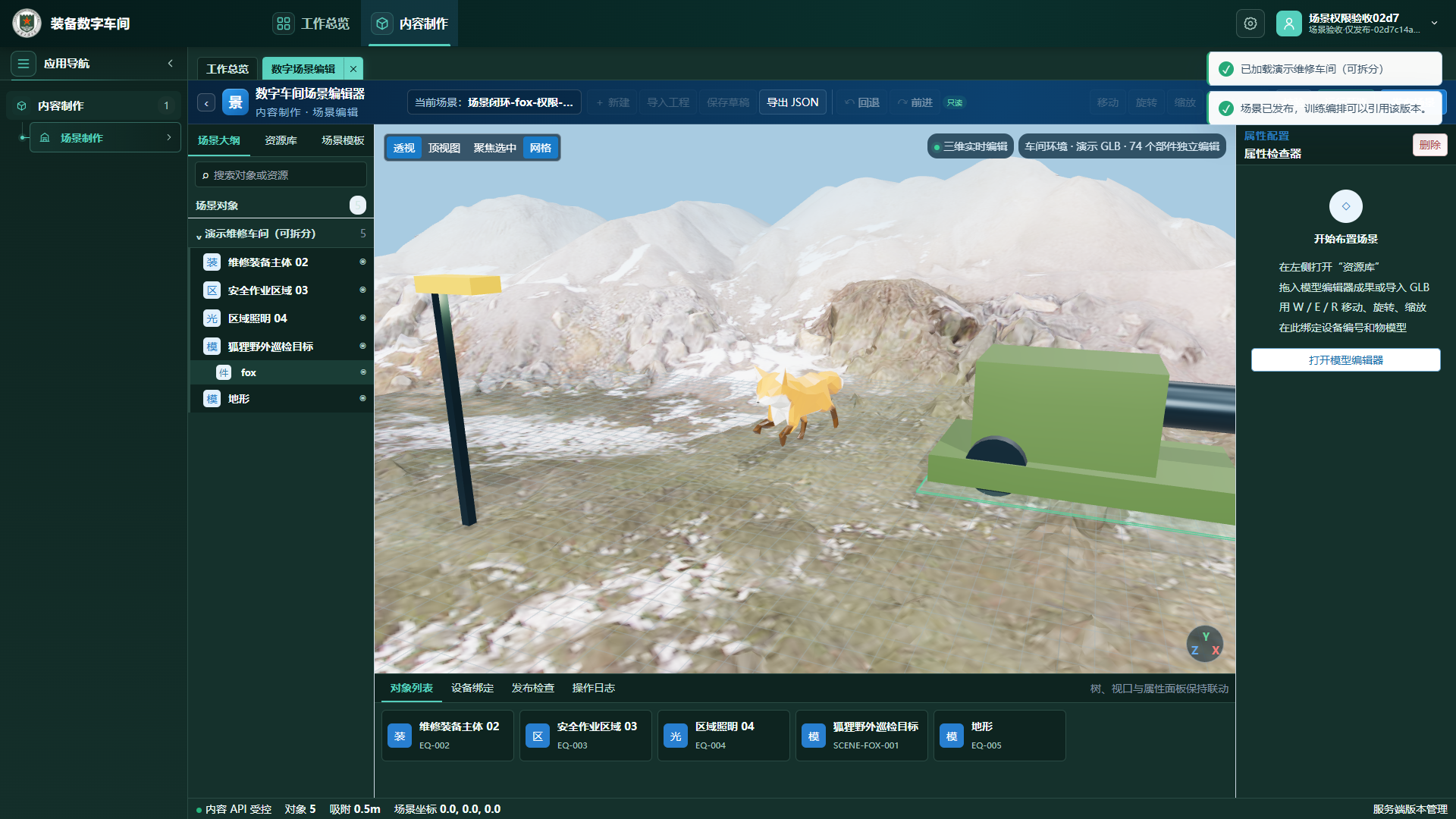
Task: Open the 操作日志 bottom tab
Action: 594,689
